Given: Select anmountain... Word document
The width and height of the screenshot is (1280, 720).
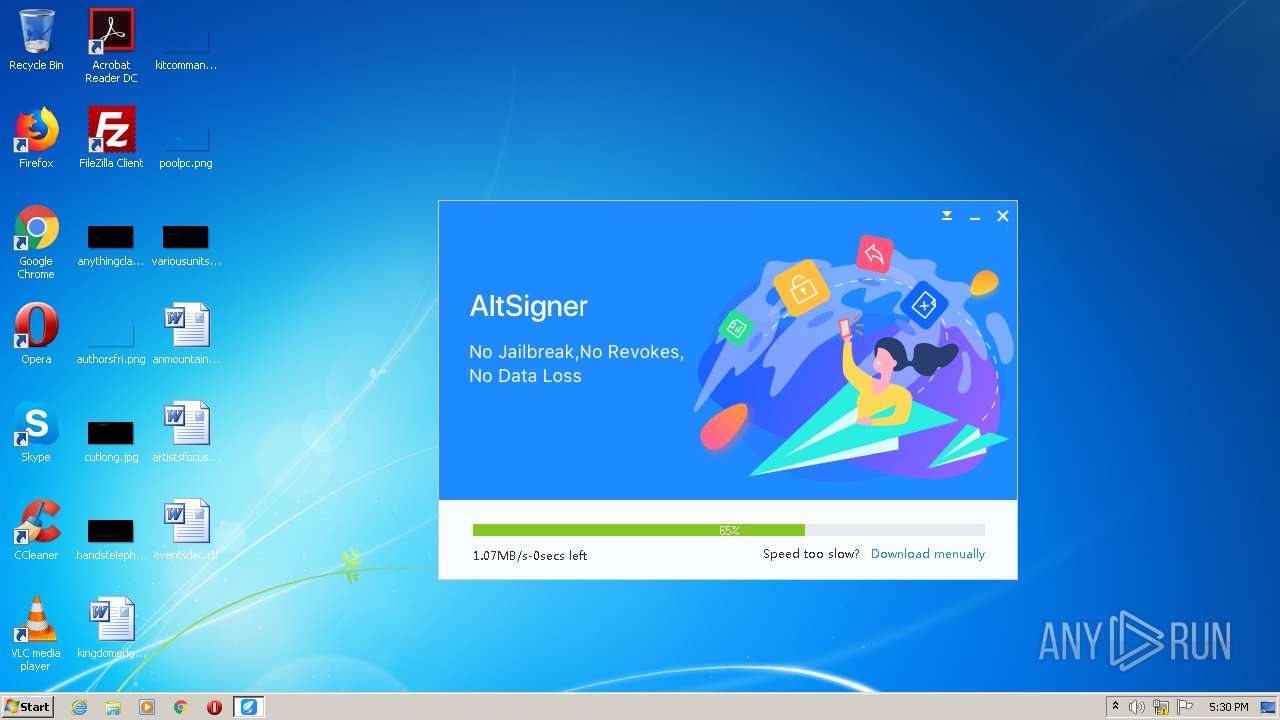Looking at the screenshot, I should (x=186, y=334).
